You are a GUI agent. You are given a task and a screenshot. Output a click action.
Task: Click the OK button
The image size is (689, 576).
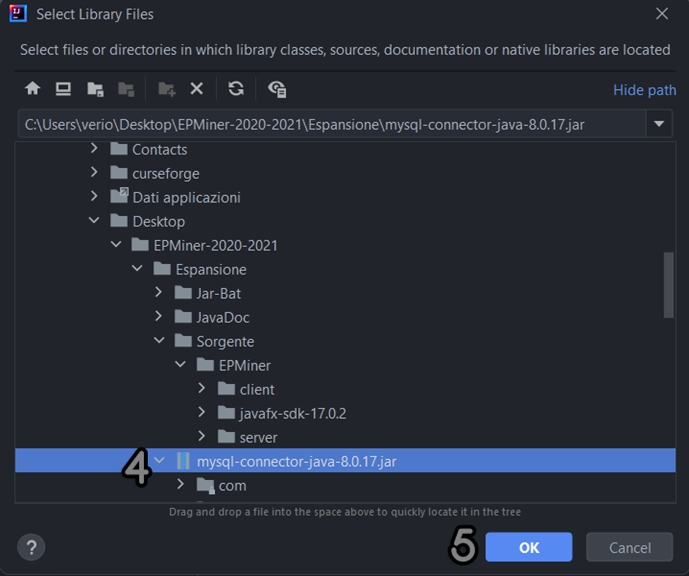(x=529, y=547)
